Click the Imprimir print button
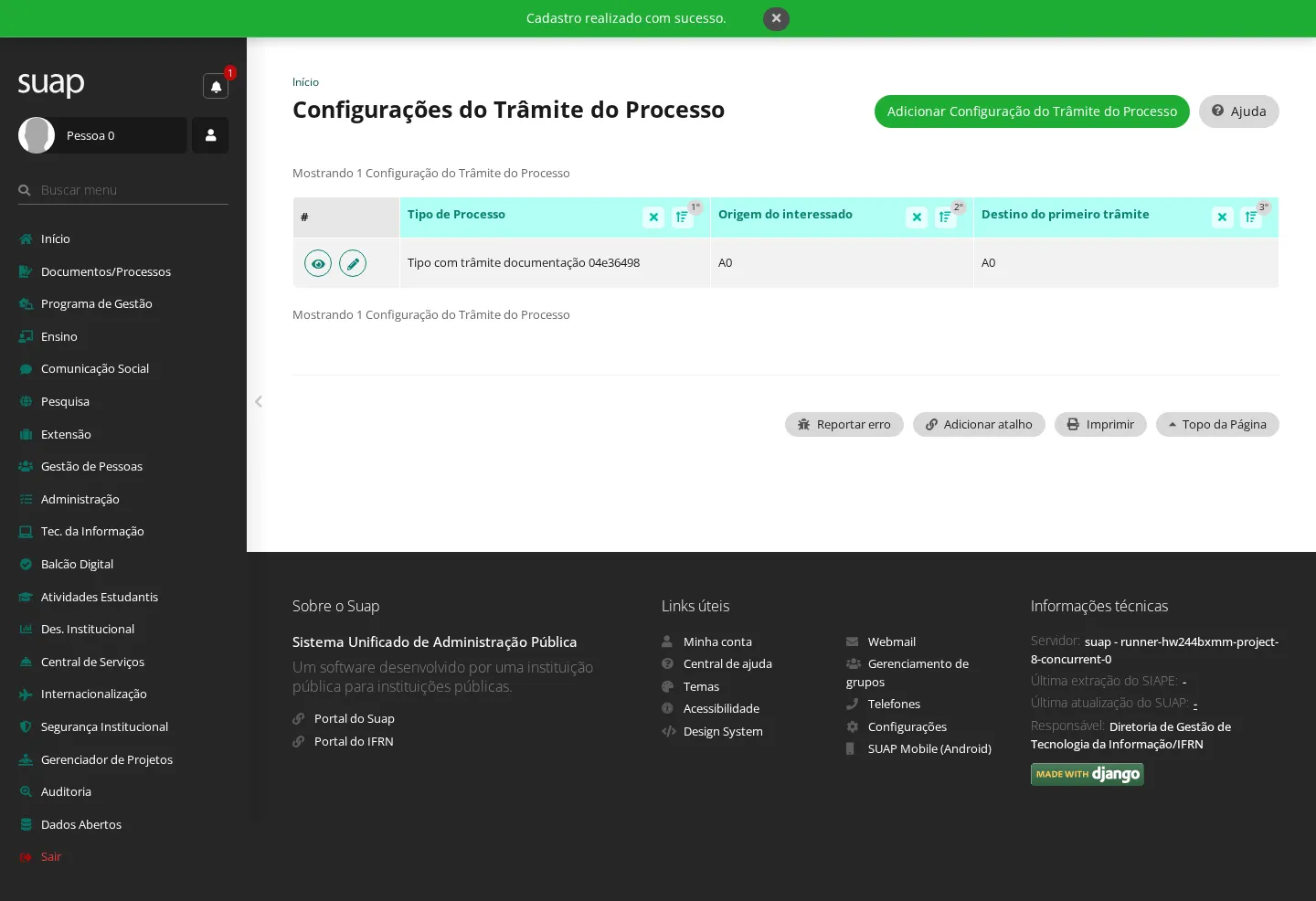The image size is (1316, 901). pyautogui.click(x=1100, y=424)
